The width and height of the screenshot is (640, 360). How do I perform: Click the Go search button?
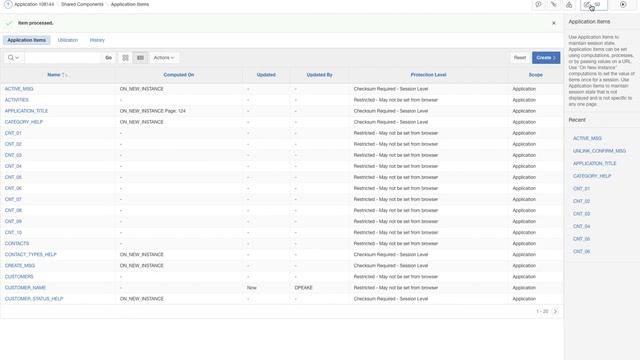(x=109, y=58)
